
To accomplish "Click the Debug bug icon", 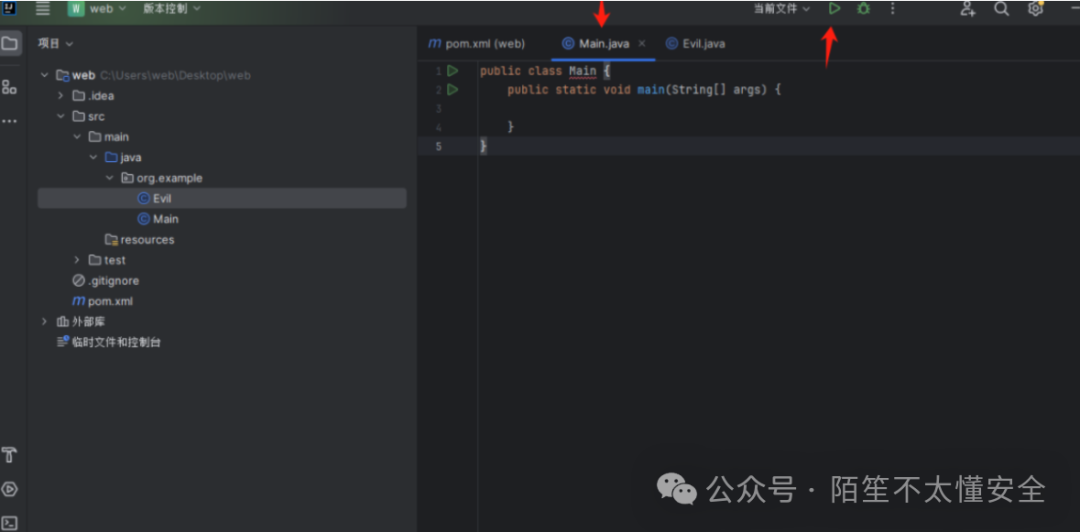I will tap(863, 9).
